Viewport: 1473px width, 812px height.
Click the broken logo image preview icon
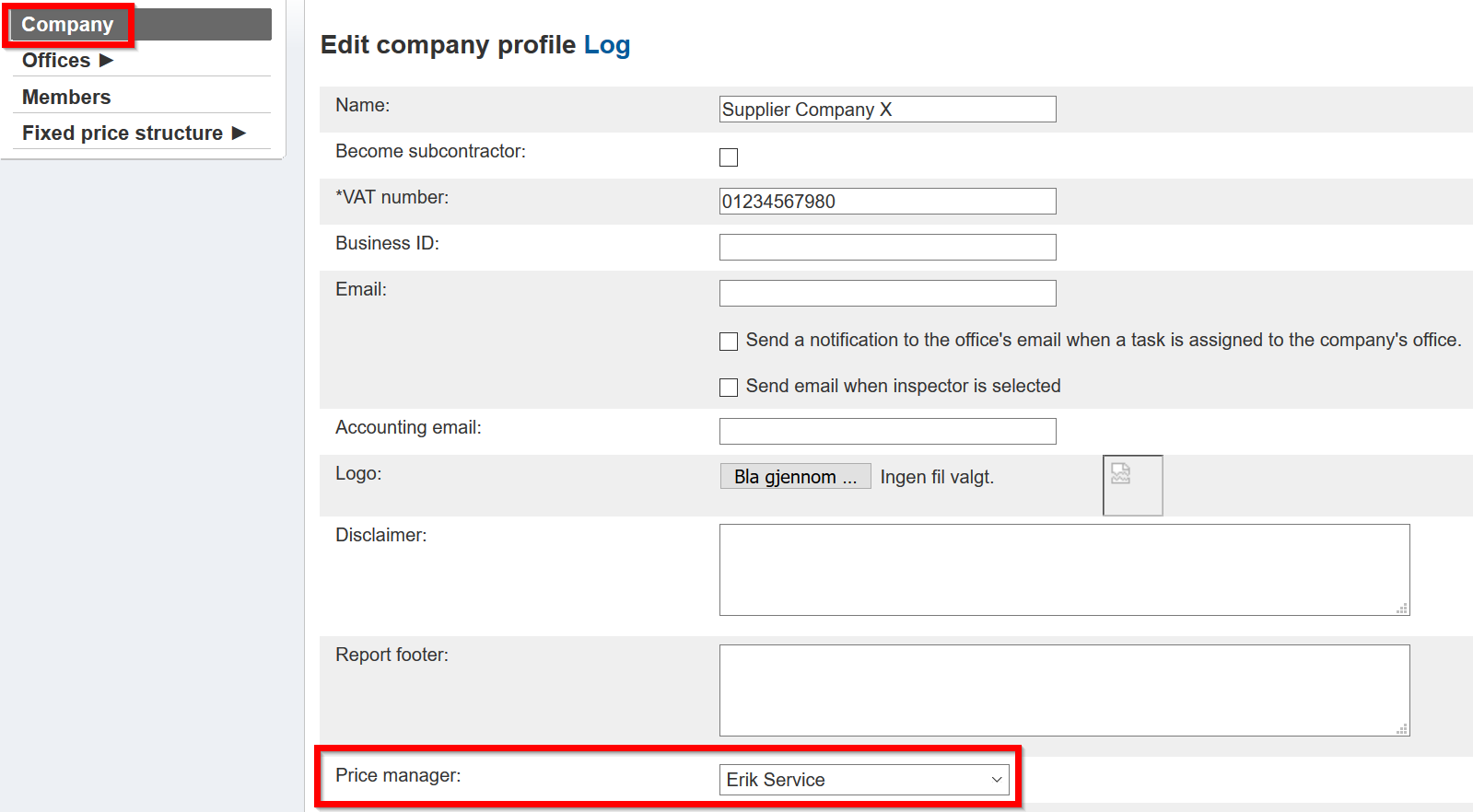click(1121, 474)
